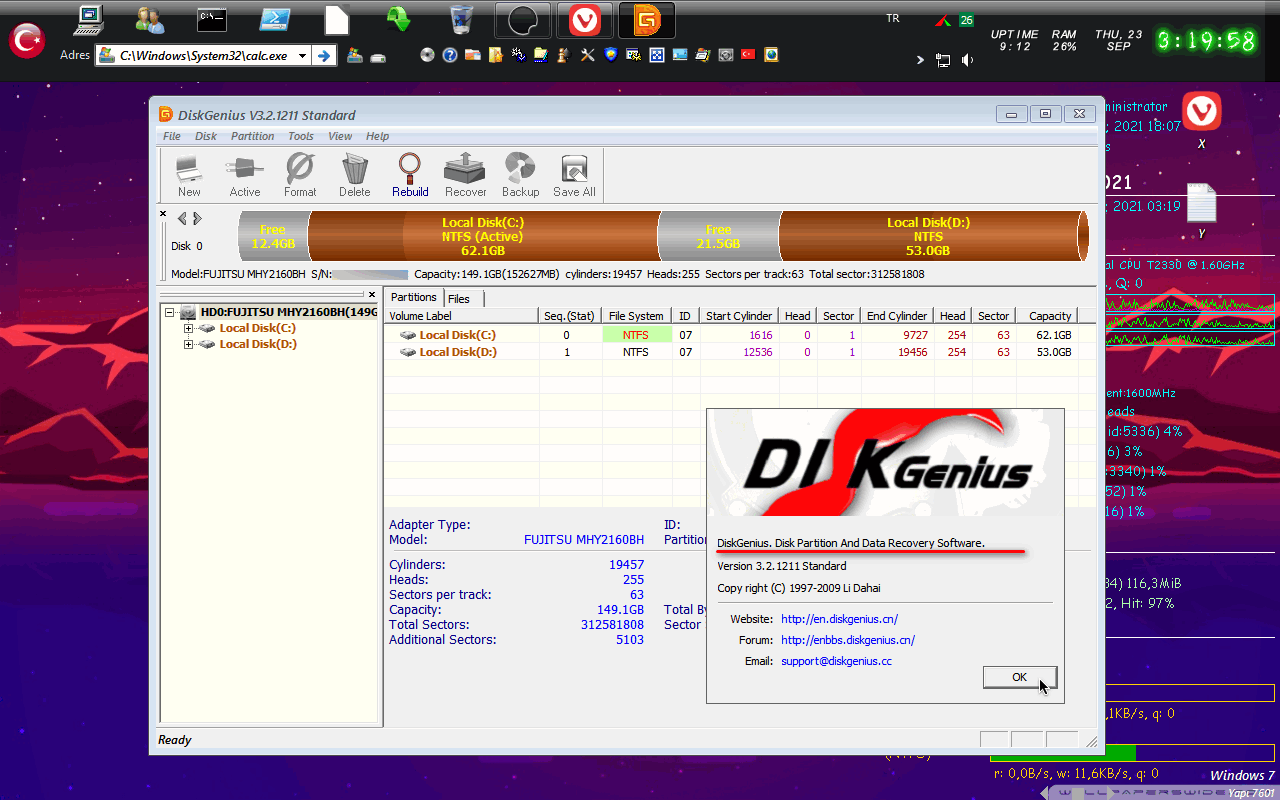The height and width of the screenshot is (800, 1280).
Task: Launch PowerShell from top dock
Action: pyautogui.click(x=274, y=19)
